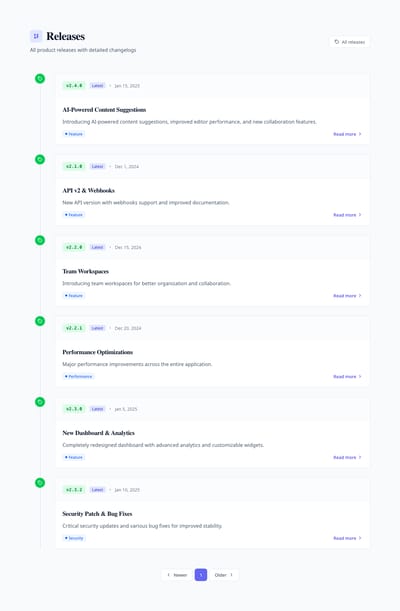
Task: Click the timeline marker for v2.4.0
Action: pos(40,79)
